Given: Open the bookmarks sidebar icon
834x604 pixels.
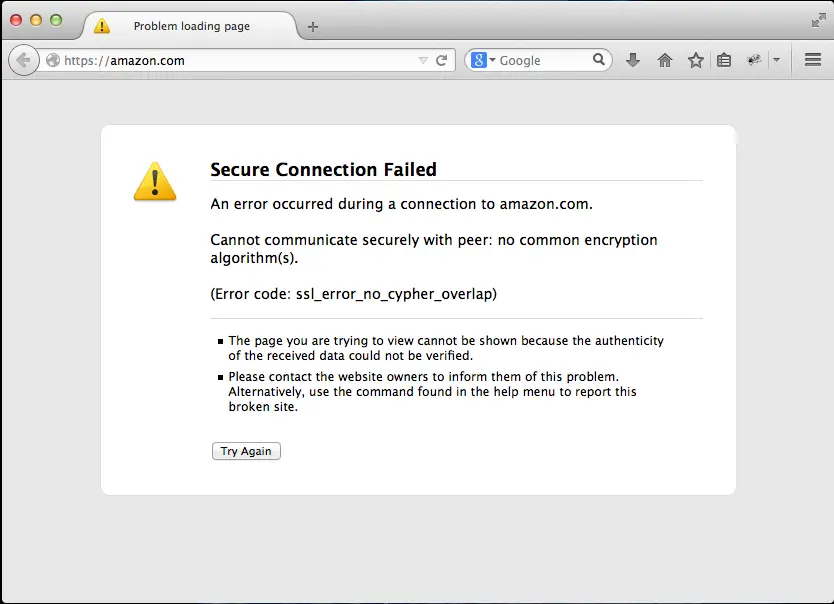Looking at the screenshot, I should coord(723,60).
